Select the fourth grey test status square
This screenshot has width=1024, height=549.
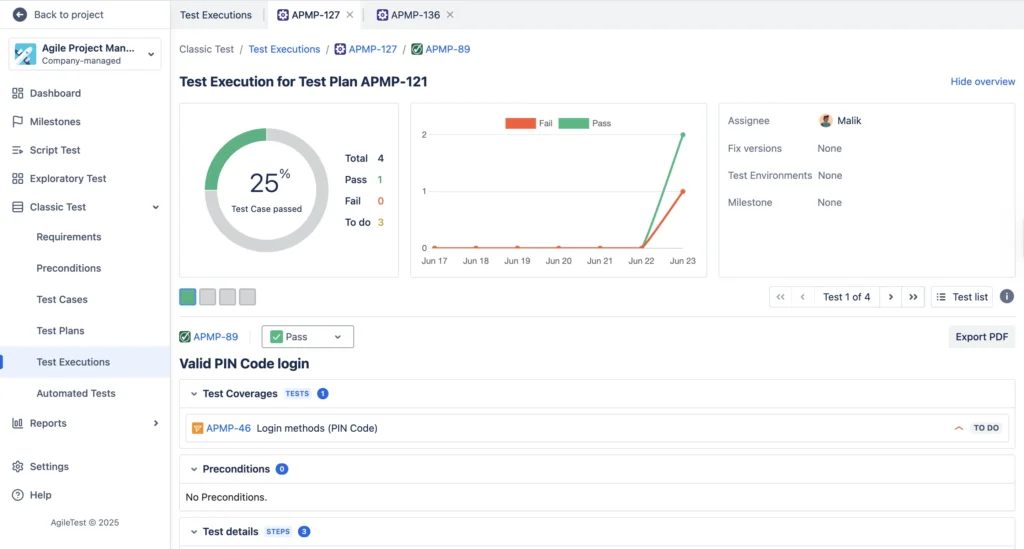[248, 297]
